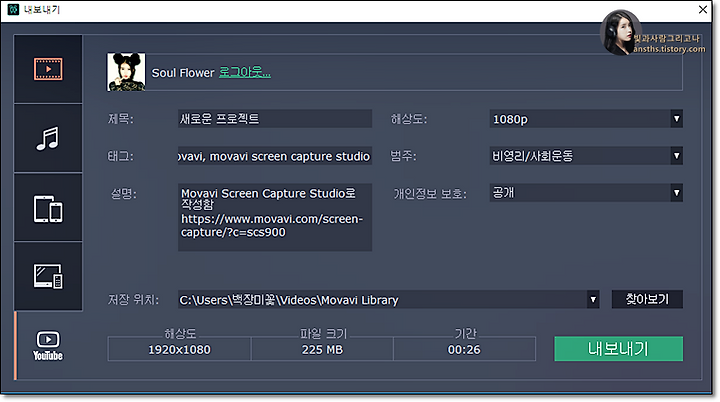The width and height of the screenshot is (720, 402).
Task: Click the 로그아웃 logout link
Action: [245, 72]
